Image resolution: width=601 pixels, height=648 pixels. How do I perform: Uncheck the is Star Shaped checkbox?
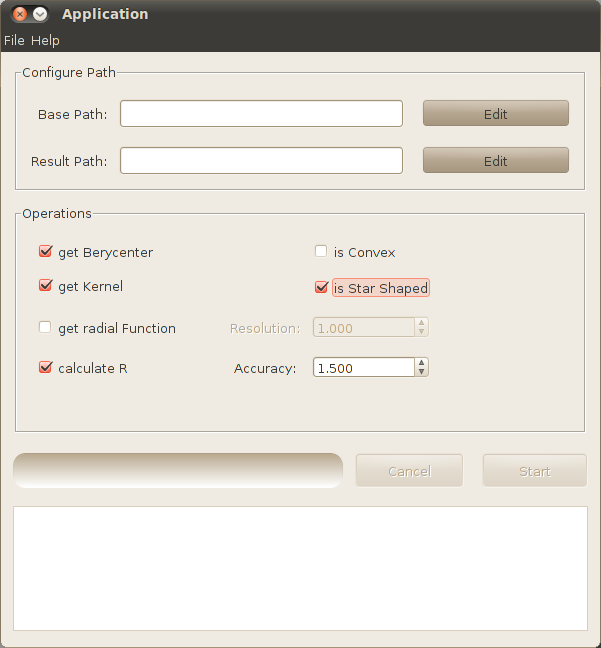point(321,288)
